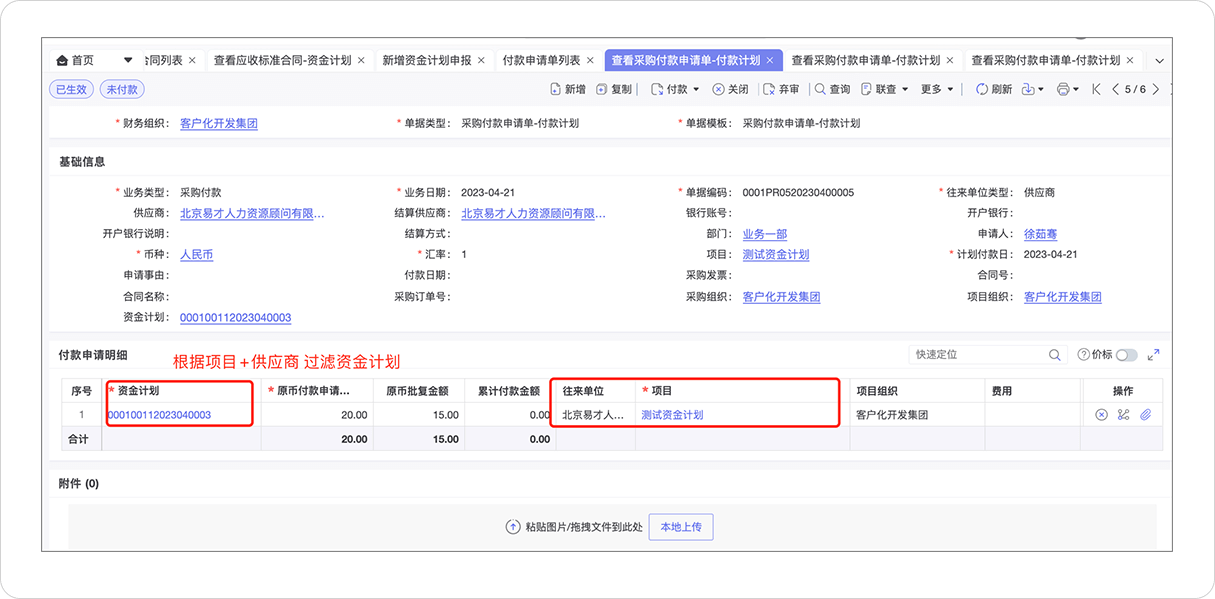1215x599 pixels.
Task: Switch to the 付款申请单列表 tab
Action: click(541, 60)
